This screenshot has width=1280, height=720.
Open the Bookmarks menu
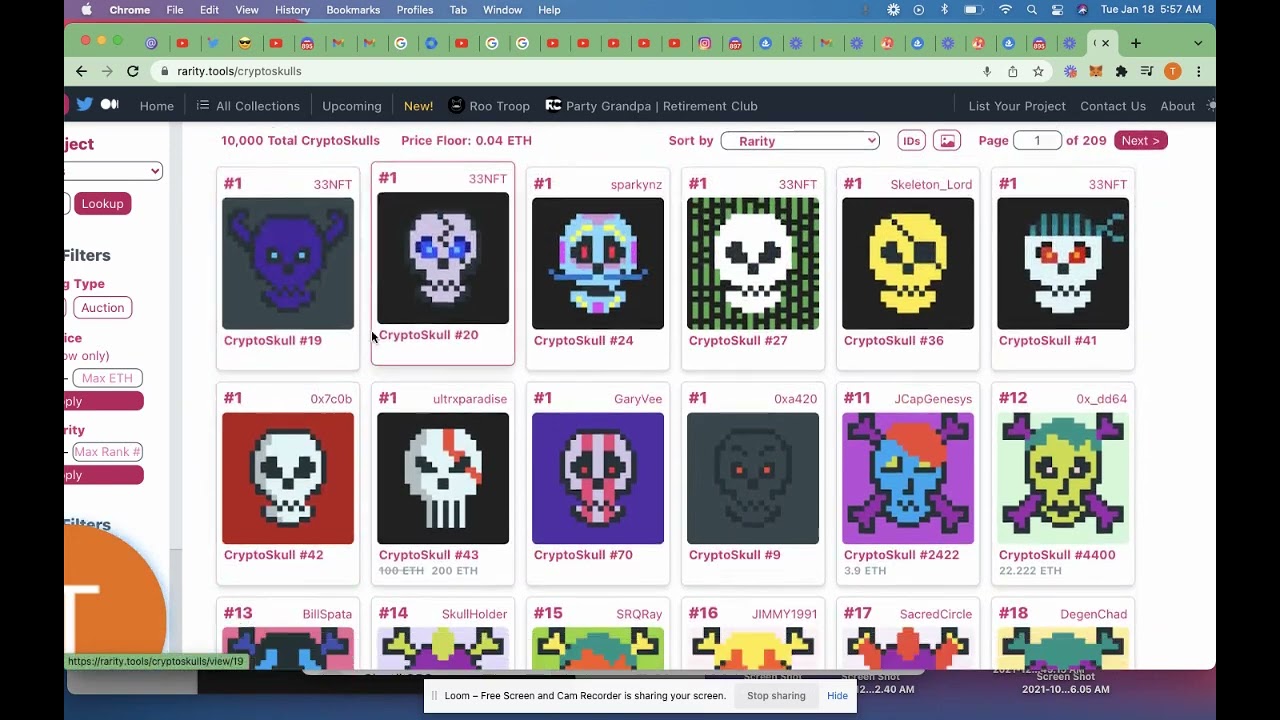(x=353, y=10)
